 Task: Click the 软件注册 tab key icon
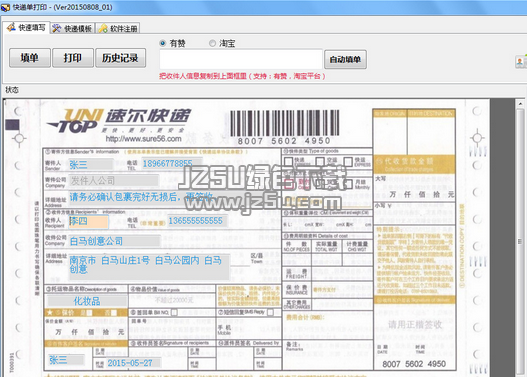tap(103, 29)
